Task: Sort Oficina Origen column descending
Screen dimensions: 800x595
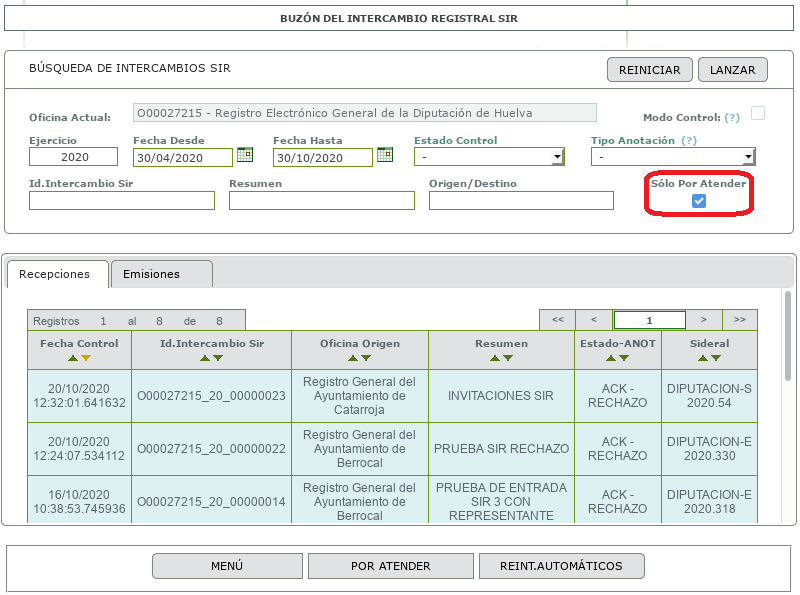Action: 366,358
